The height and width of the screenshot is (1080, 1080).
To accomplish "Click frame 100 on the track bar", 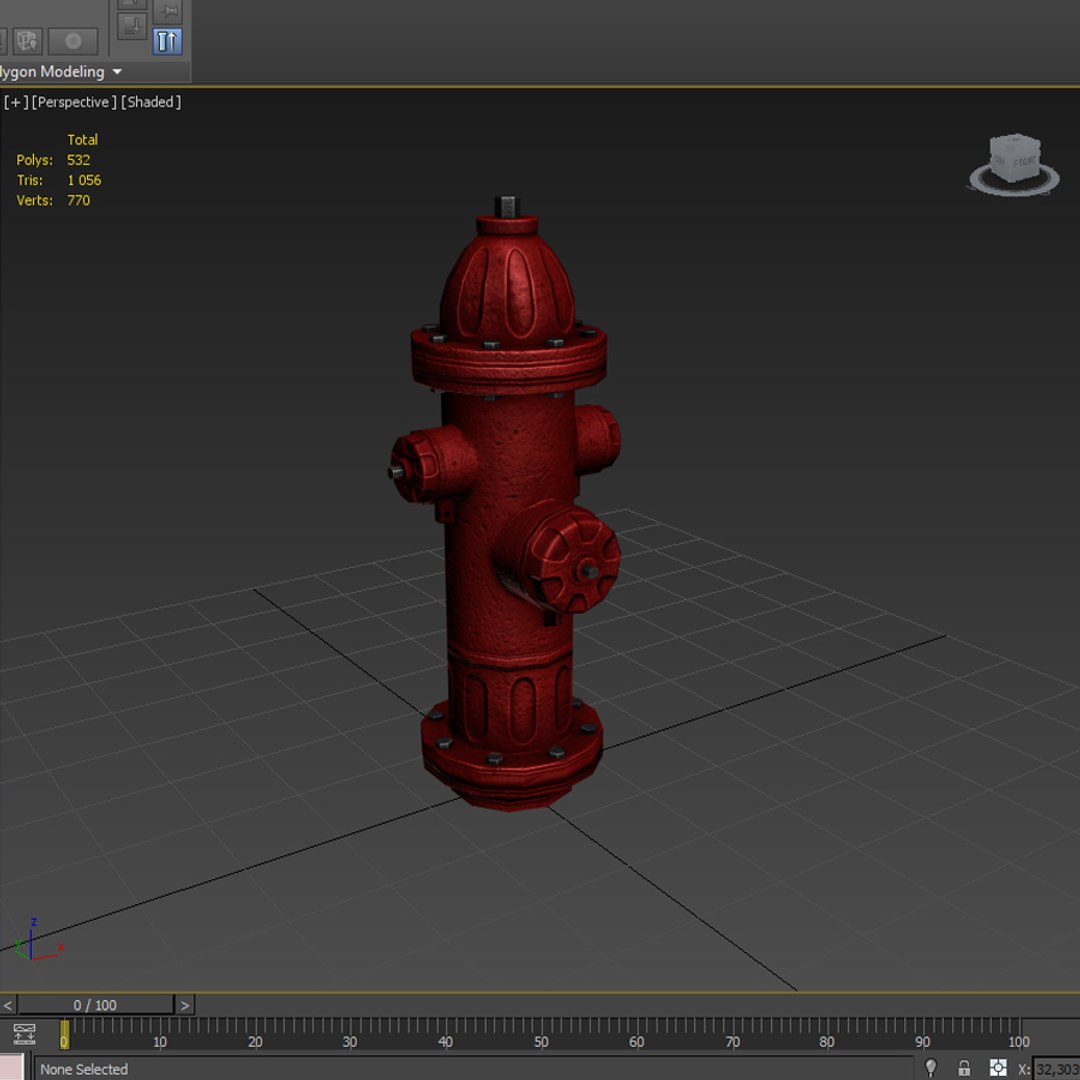I will click(1019, 1041).
